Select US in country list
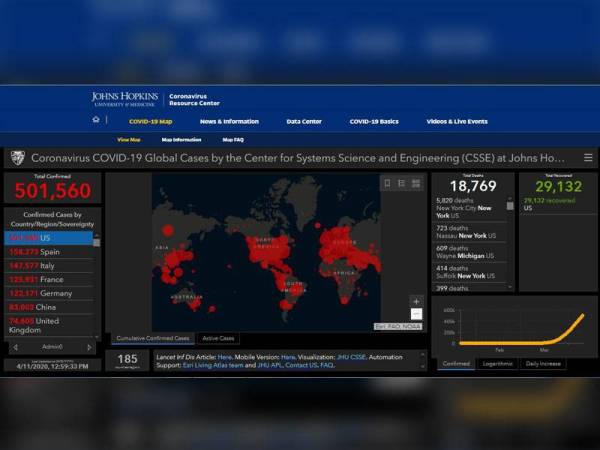This screenshot has width=600, height=450. (49, 238)
